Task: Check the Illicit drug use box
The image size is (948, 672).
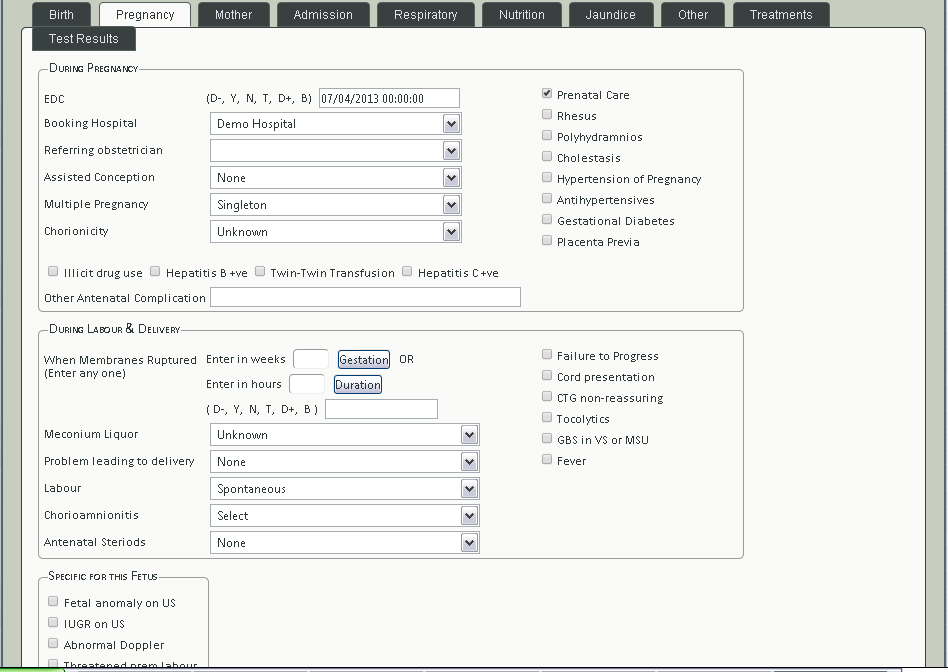Action: tap(53, 272)
